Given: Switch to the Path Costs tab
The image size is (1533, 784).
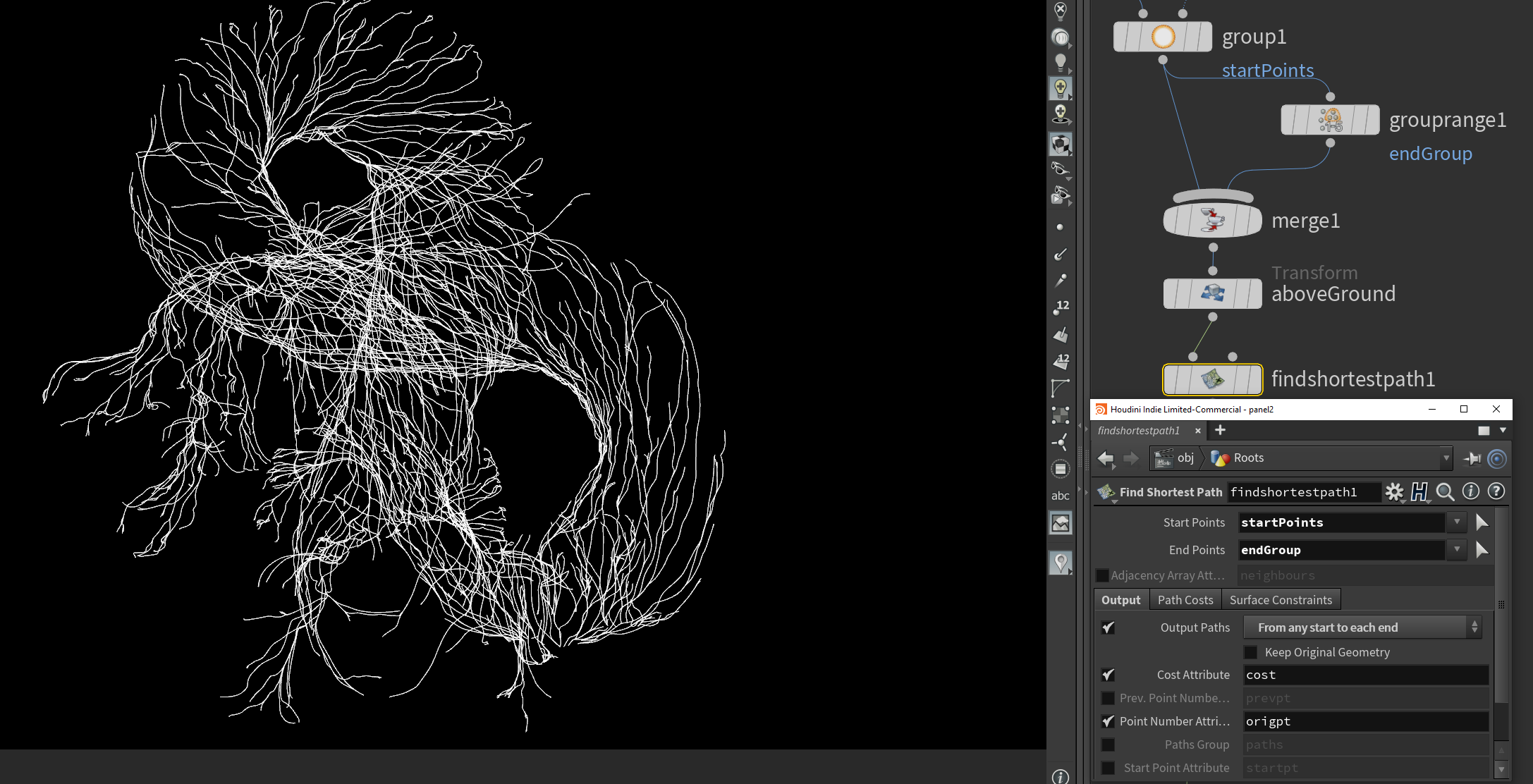Looking at the screenshot, I should point(1185,600).
